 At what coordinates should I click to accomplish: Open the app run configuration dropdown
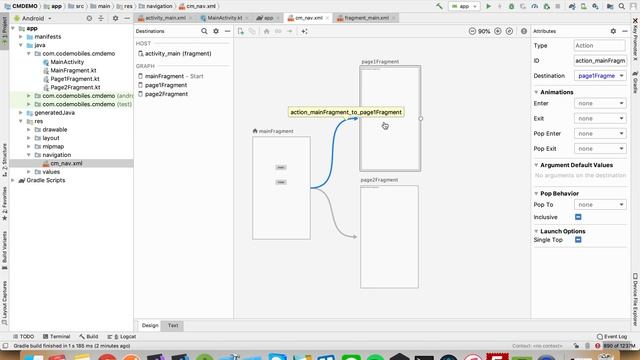(464, 6)
